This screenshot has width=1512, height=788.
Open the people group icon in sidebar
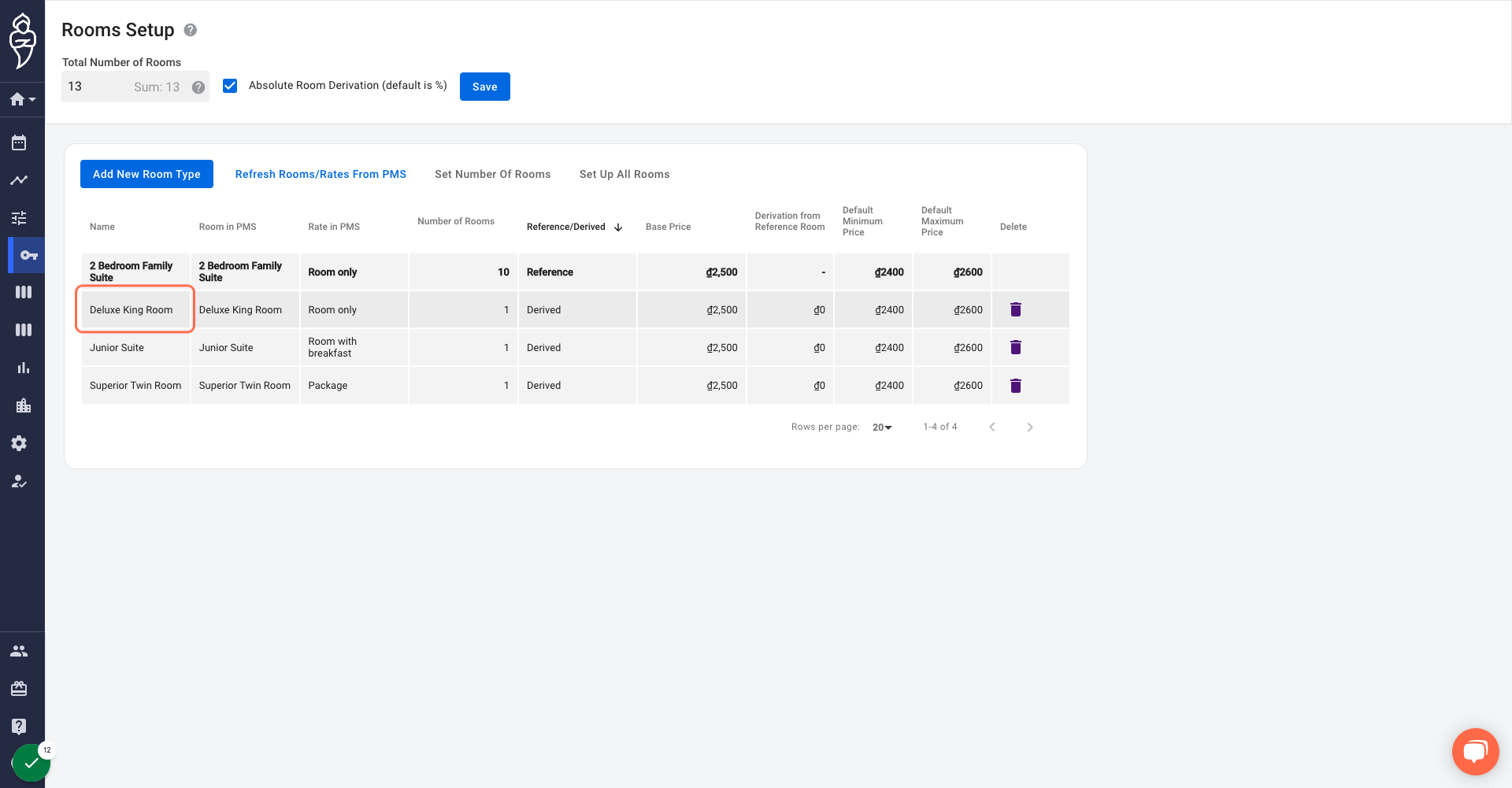(19, 651)
